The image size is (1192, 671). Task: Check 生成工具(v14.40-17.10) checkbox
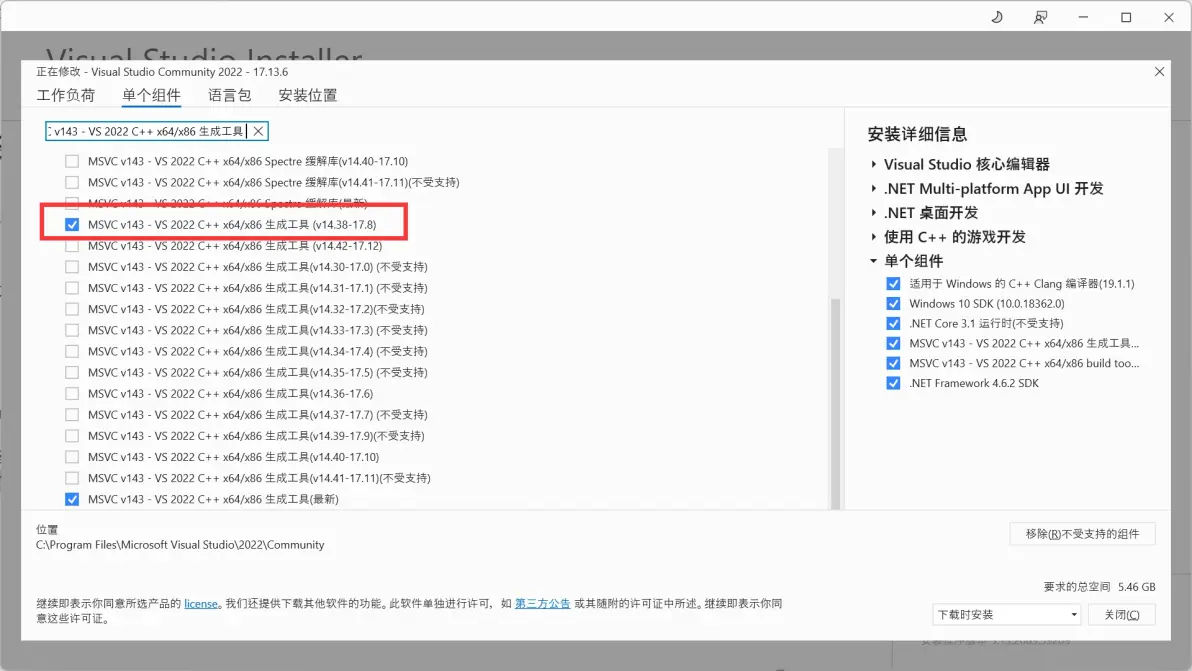pyautogui.click(x=71, y=457)
